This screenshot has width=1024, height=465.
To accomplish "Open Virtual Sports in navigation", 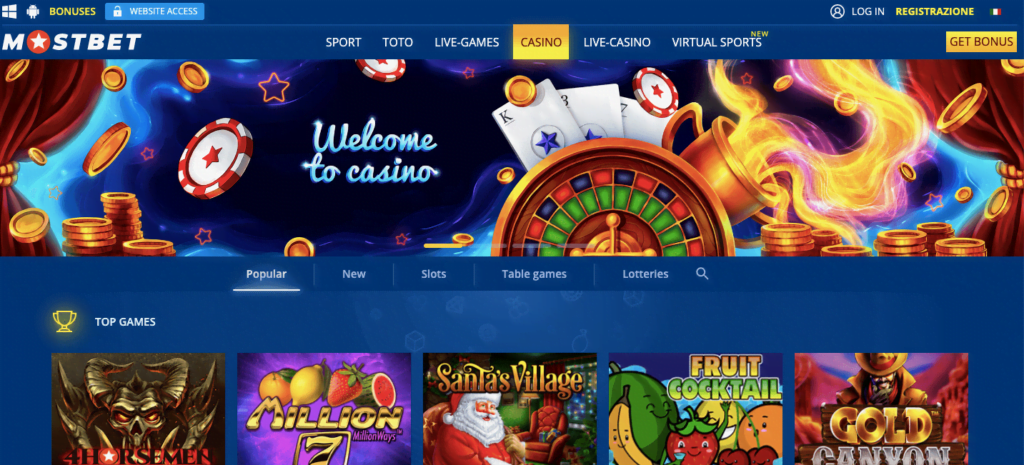I will [x=717, y=42].
